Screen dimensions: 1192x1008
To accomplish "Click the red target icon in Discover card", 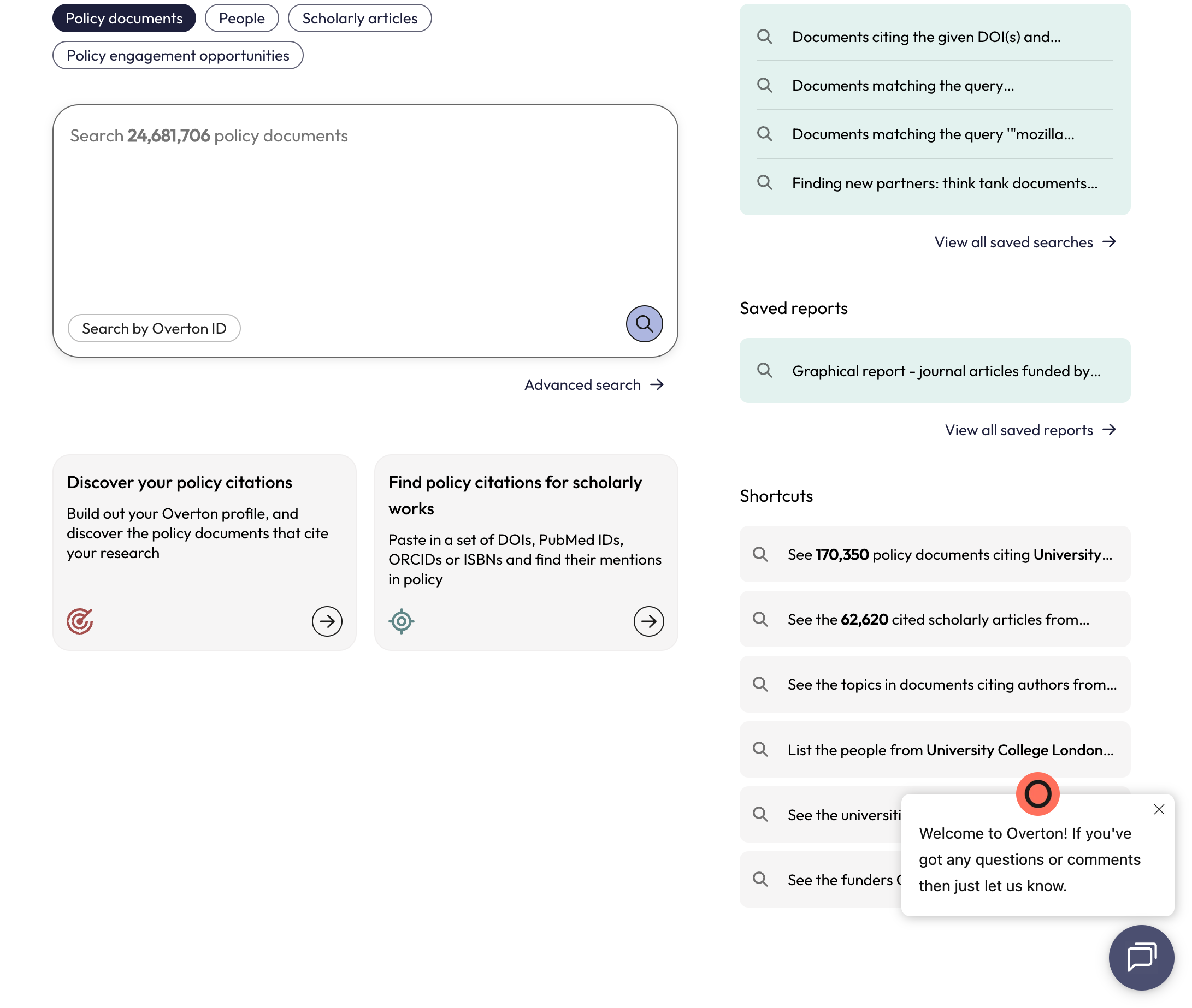I will (x=79, y=621).
